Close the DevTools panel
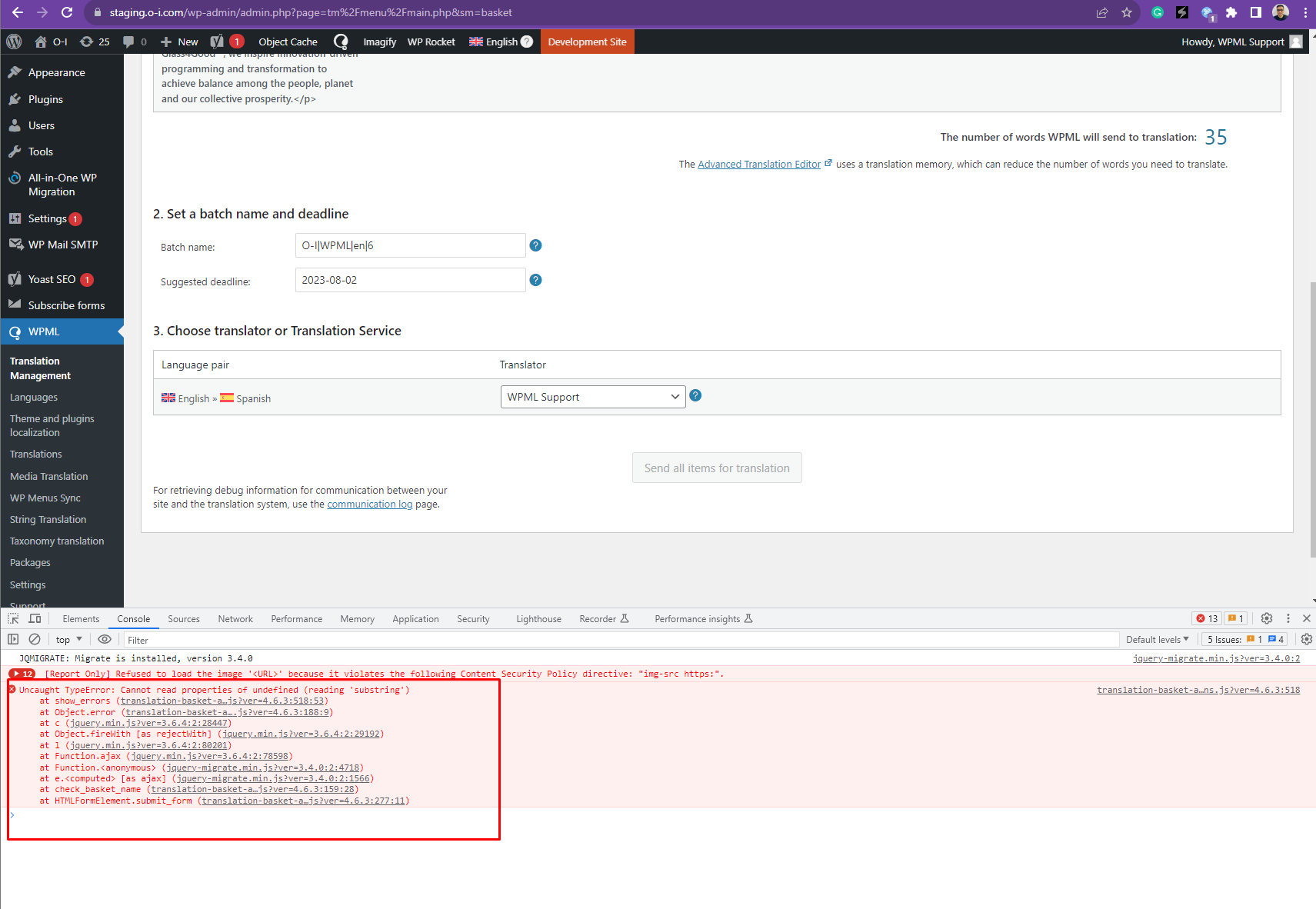The width and height of the screenshot is (1316, 909). 1306,618
